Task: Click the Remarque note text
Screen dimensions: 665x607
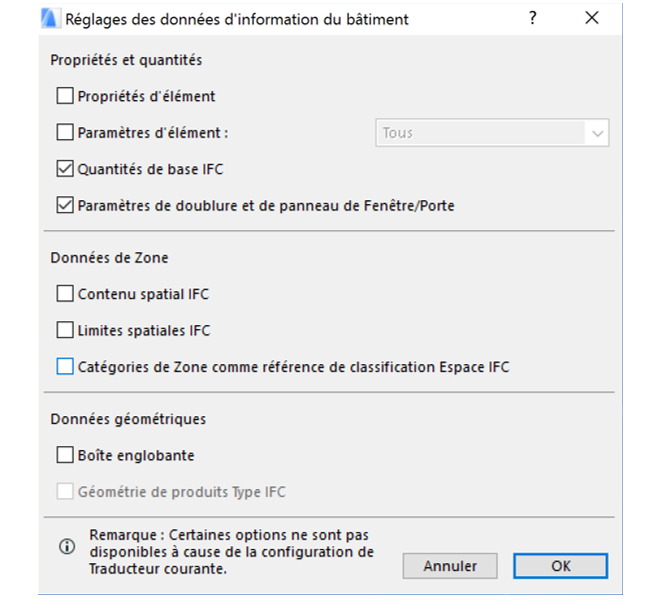Action: coord(232,552)
